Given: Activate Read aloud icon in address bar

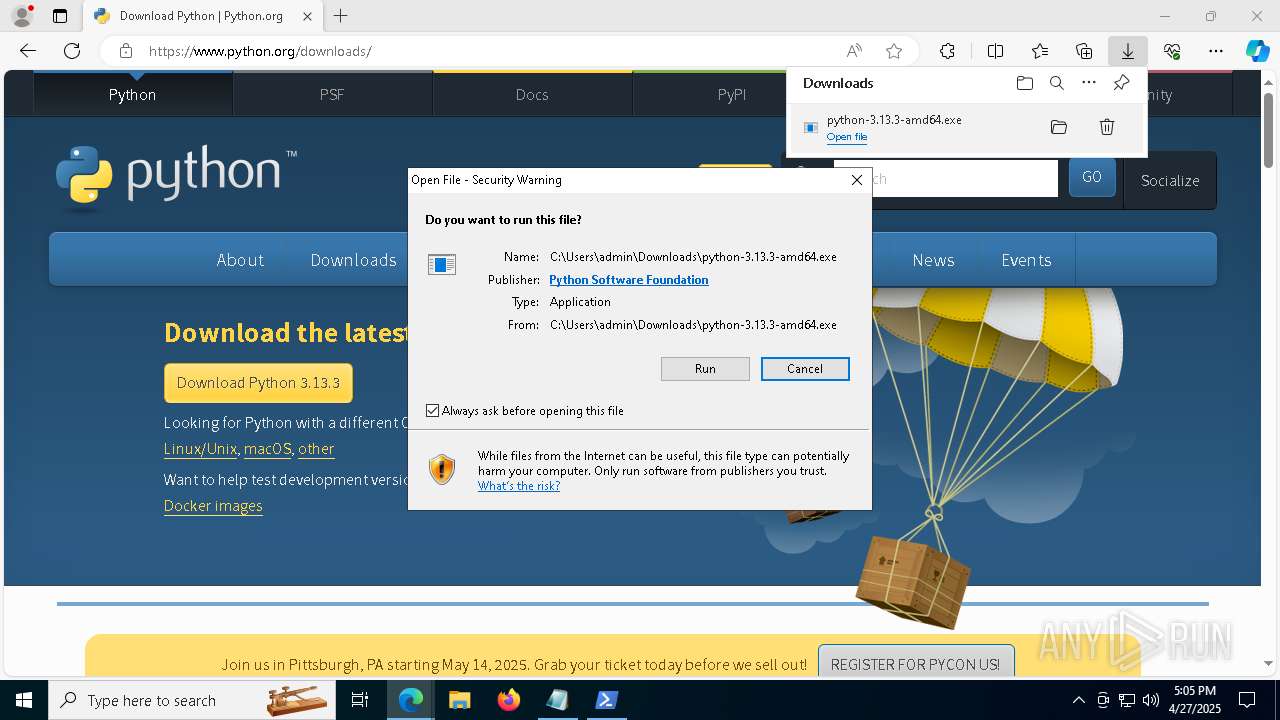Looking at the screenshot, I should tap(854, 51).
